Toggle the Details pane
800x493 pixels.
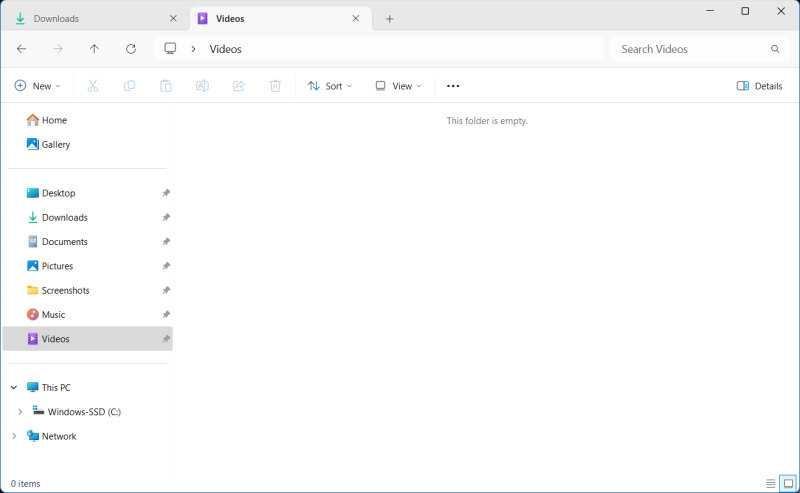[759, 86]
